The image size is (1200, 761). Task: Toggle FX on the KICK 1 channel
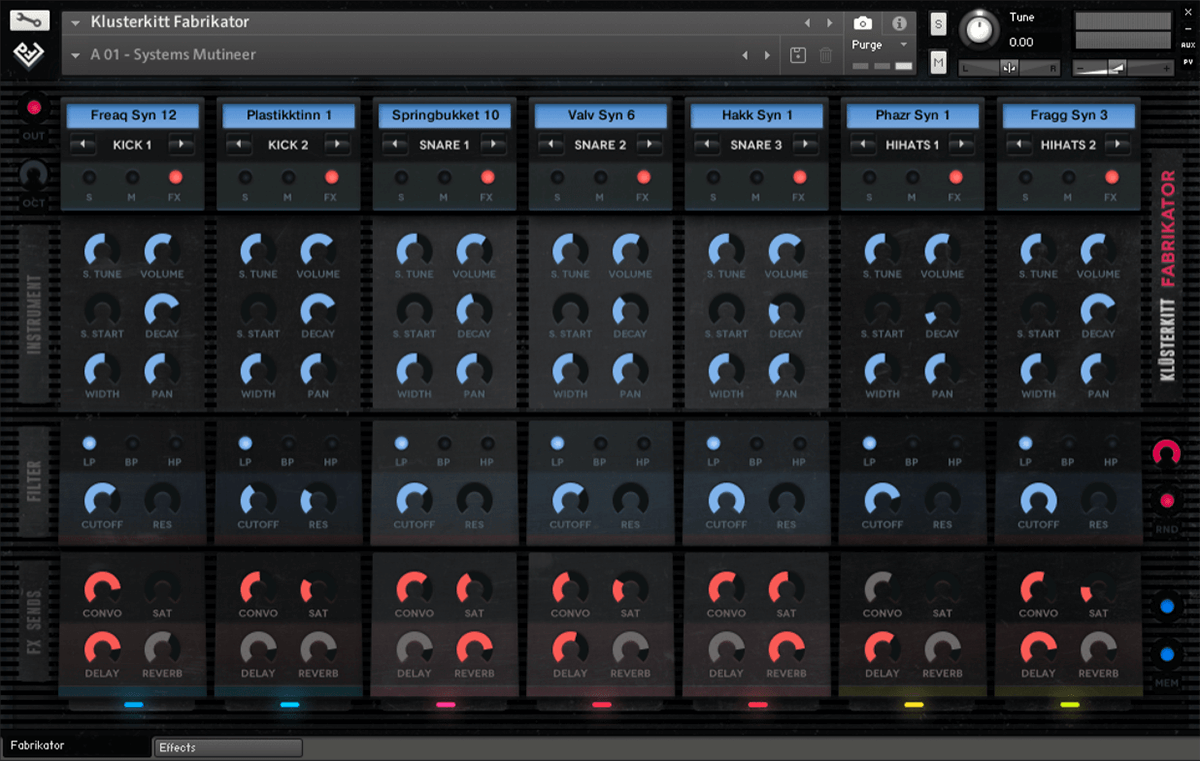click(x=176, y=177)
